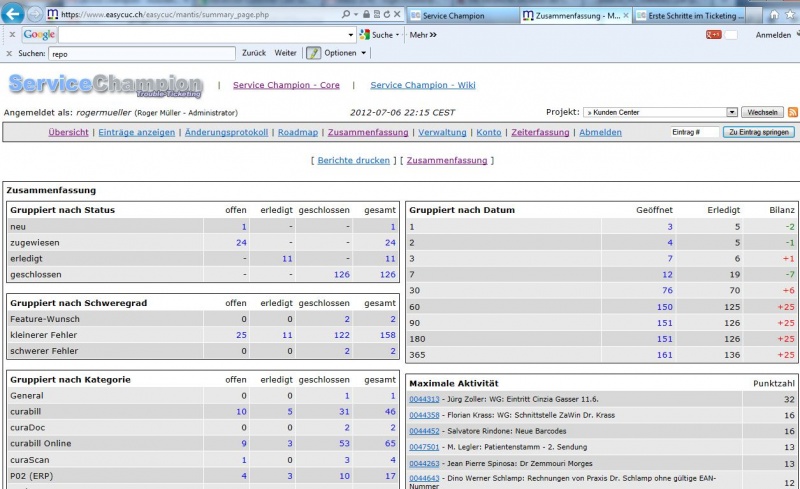This screenshot has width=800, height=489.
Task: Open issue 0044263 Jean Pierre Spinosa link
Action: coord(424,464)
